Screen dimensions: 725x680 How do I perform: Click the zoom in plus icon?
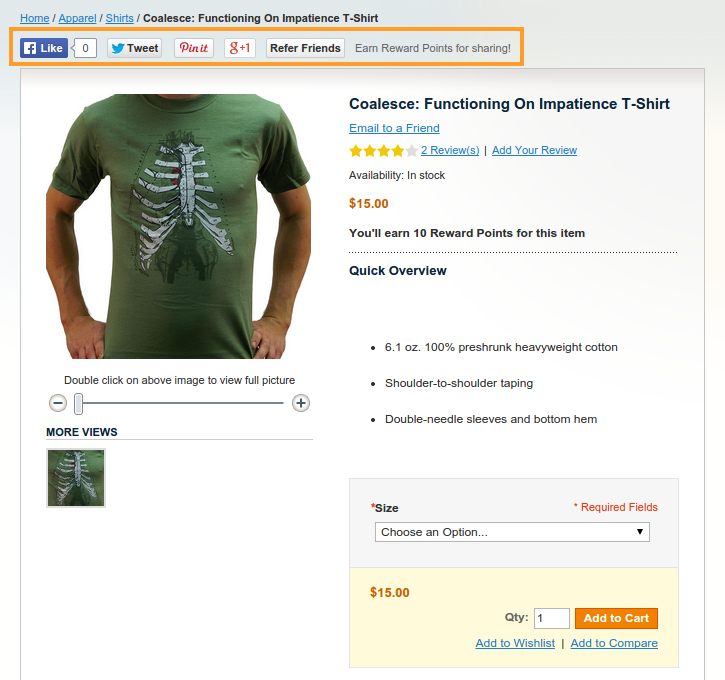click(301, 403)
